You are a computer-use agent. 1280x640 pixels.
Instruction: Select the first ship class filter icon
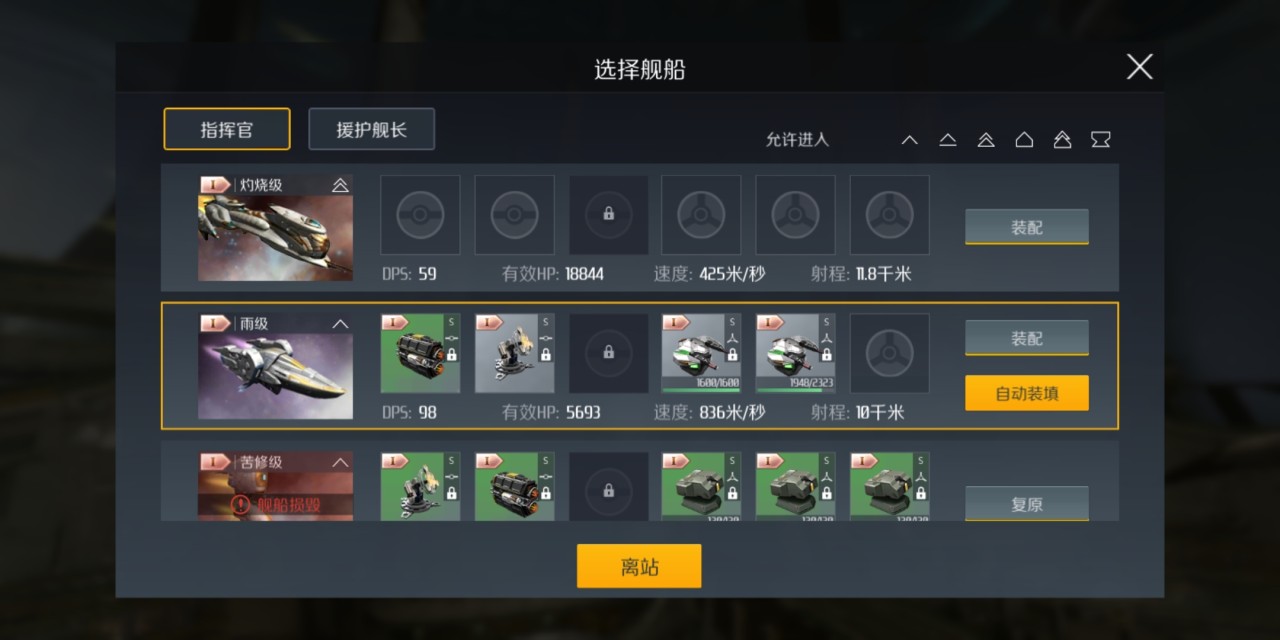coord(909,140)
